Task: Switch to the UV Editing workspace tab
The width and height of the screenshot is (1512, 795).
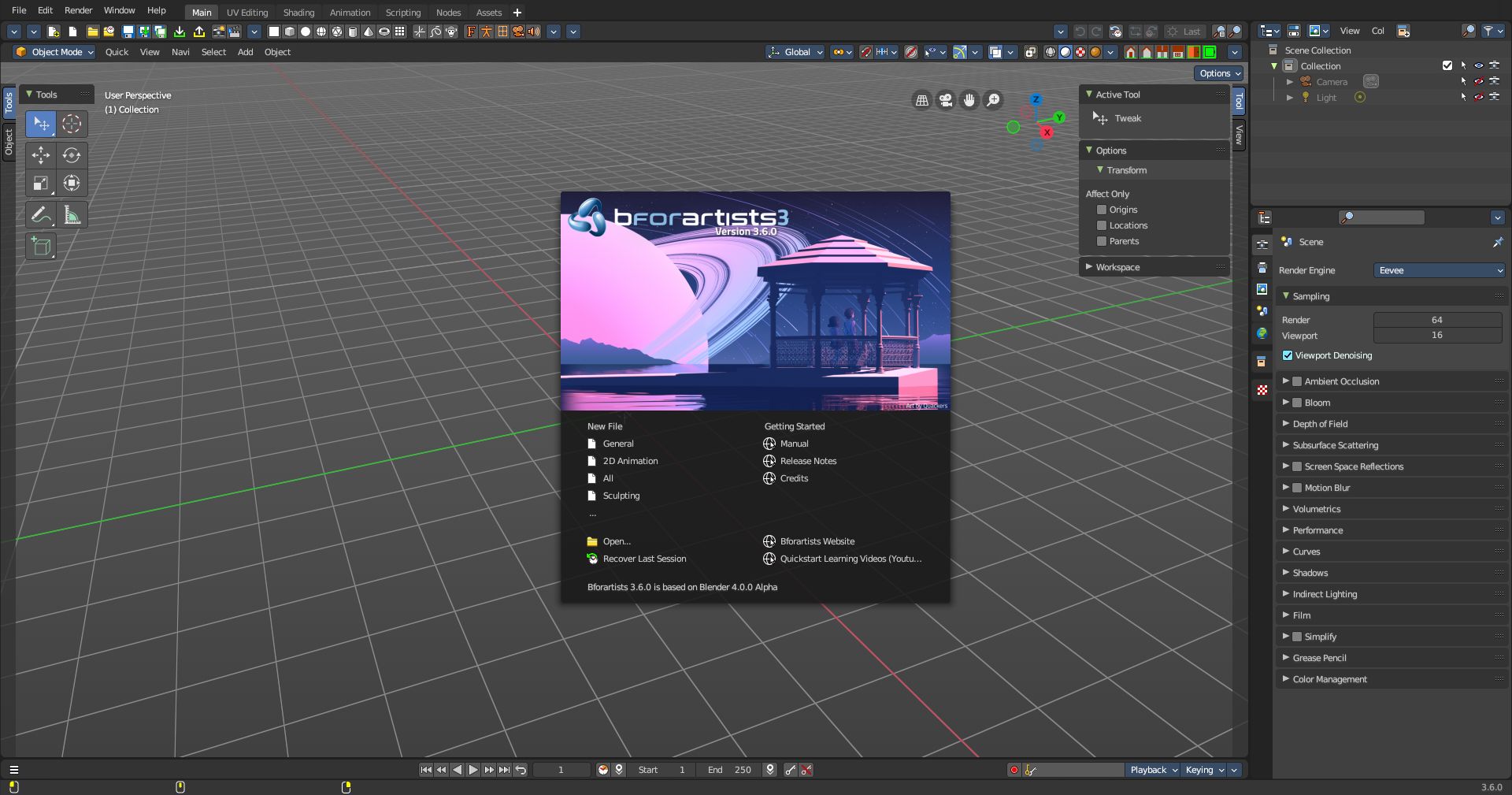Action: 247,13
